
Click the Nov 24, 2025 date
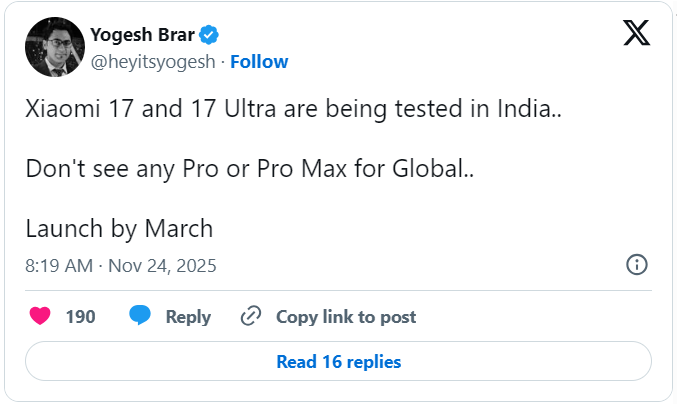163,266
